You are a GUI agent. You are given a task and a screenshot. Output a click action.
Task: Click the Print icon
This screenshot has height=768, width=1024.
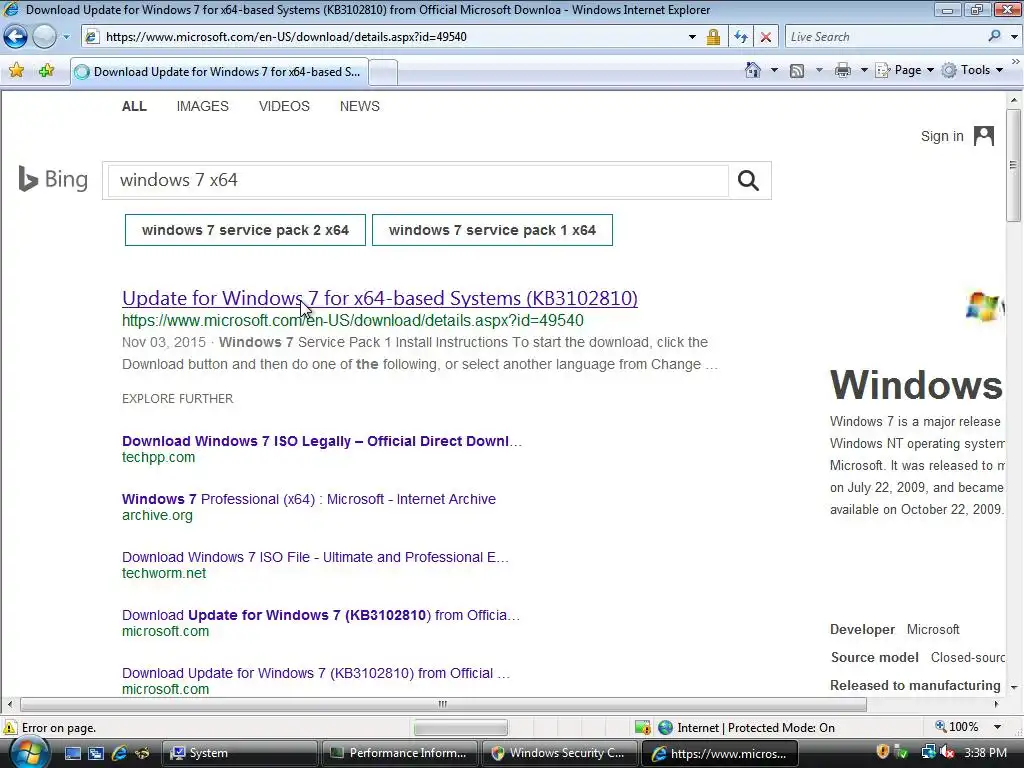point(843,71)
